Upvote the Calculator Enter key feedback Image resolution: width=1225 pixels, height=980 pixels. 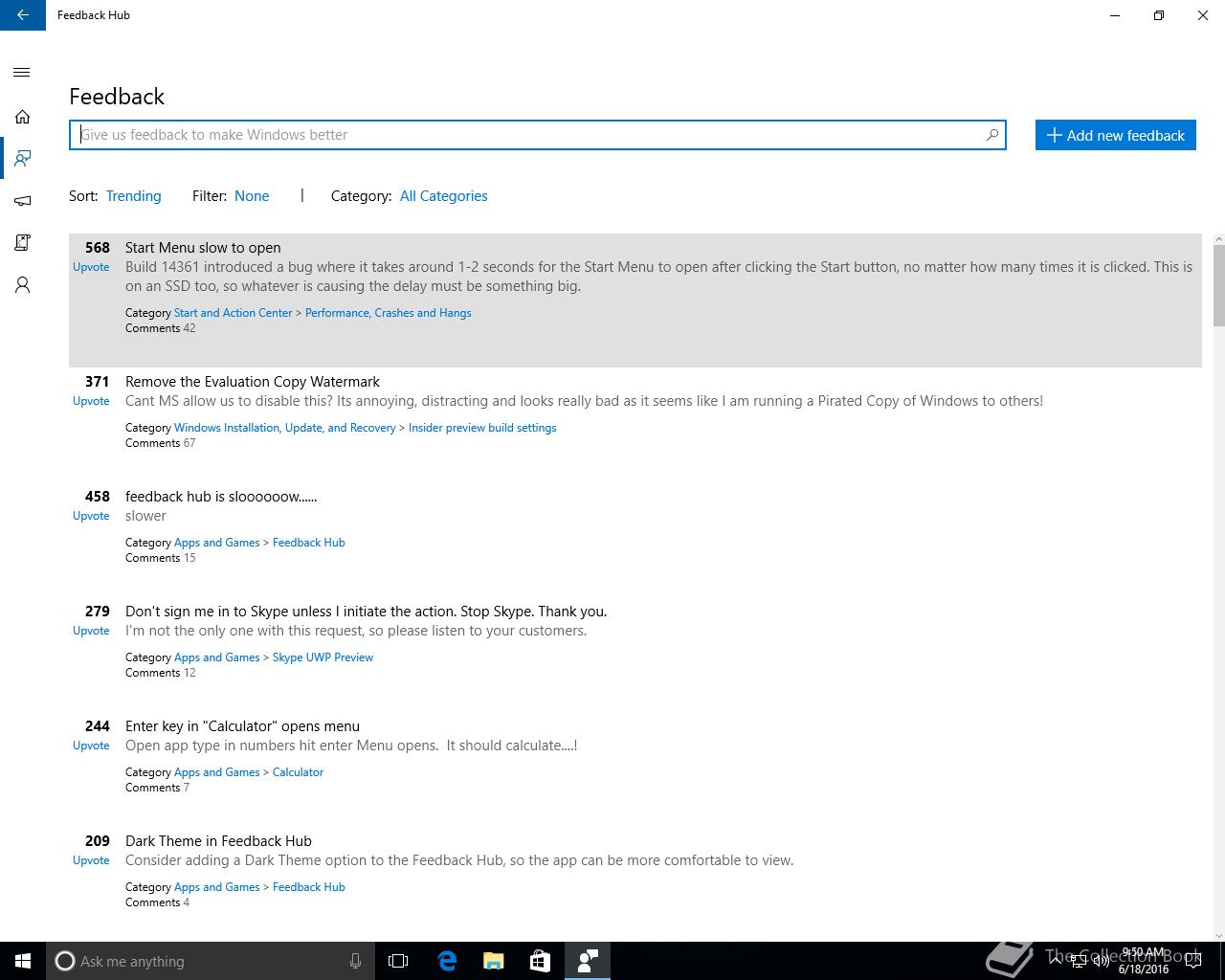[91, 746]
